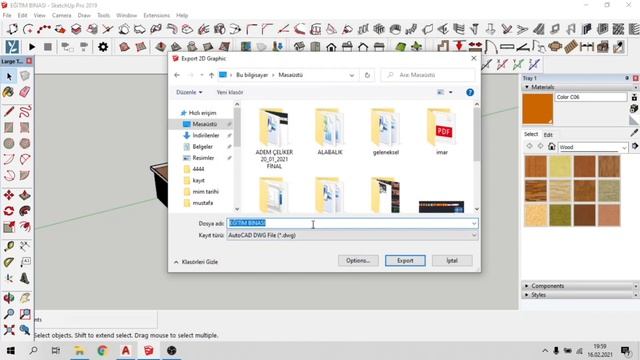Select the ALABALIK folder thumbnail
The image size is (640, 360).
click(330, 132)
